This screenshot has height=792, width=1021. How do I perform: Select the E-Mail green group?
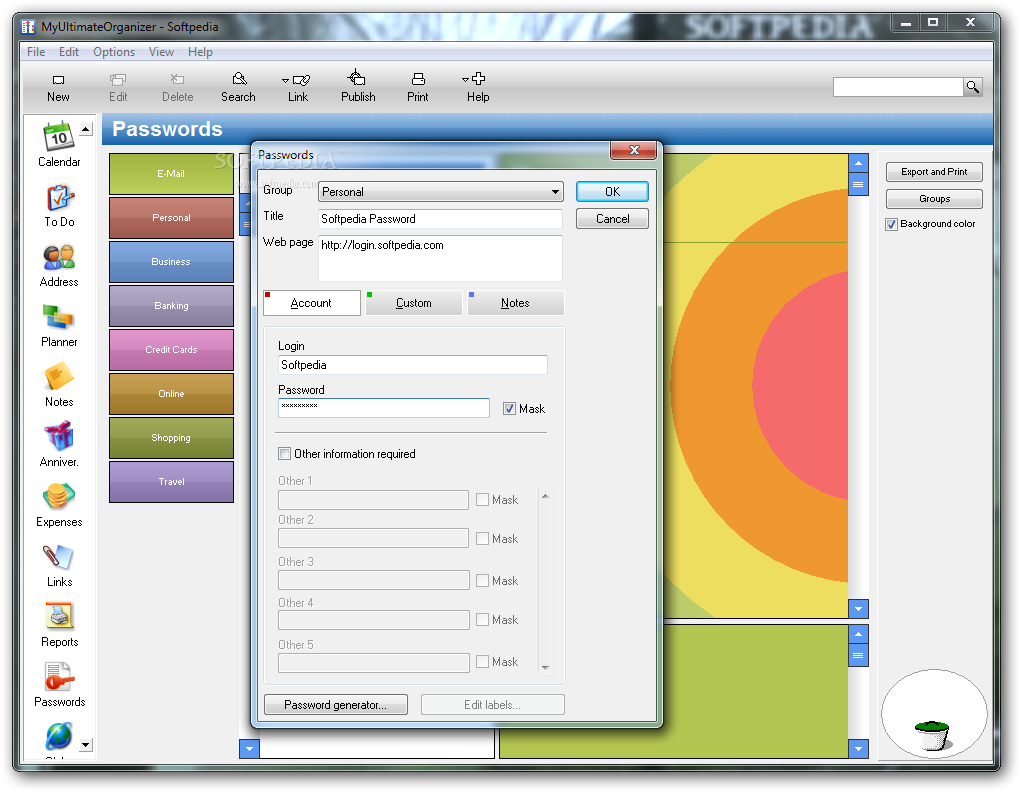171,174
